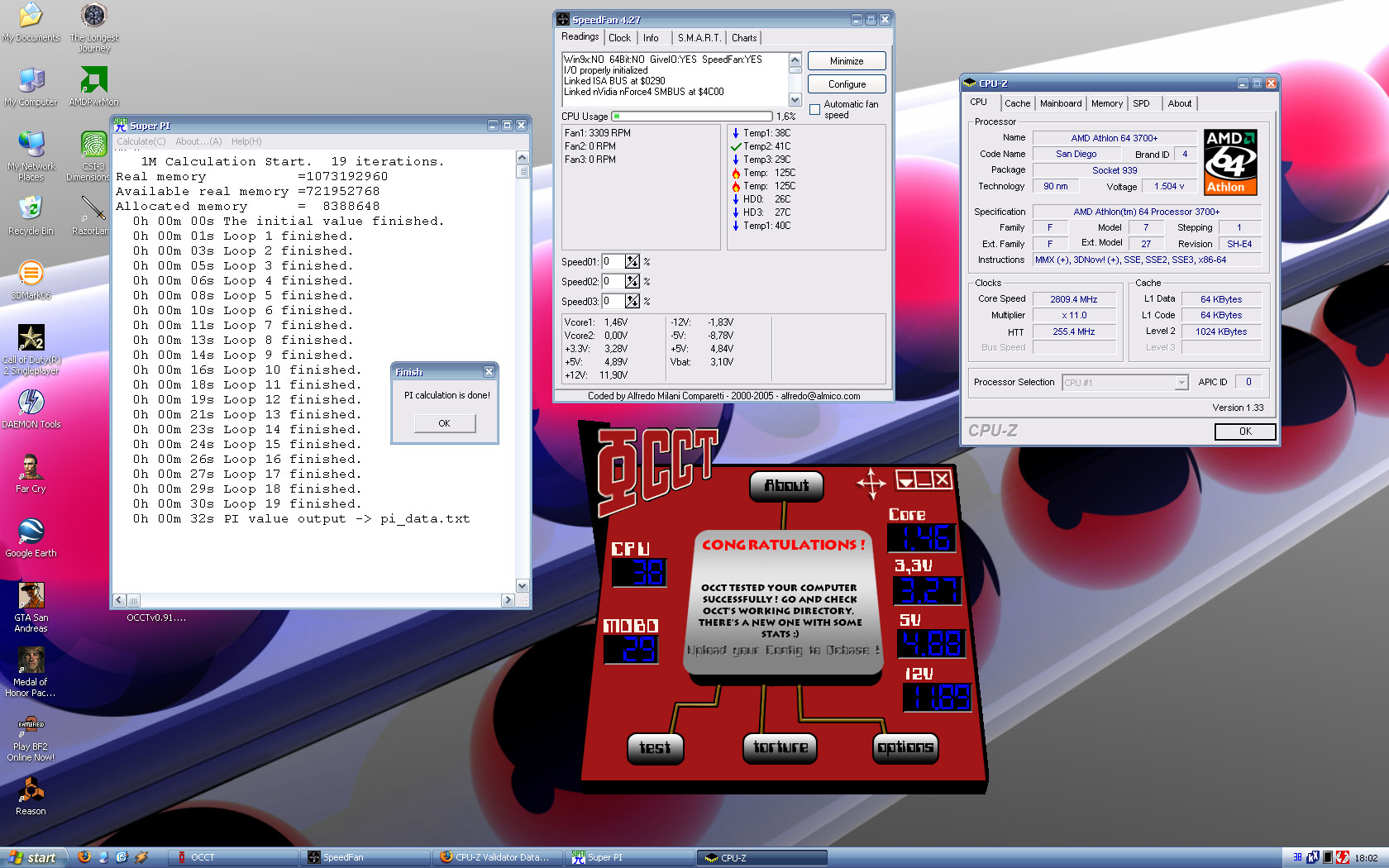Click Speed03 stepper control in SpeedFan
Screen dimensions: 1389x868
click(x=632, y=301)
